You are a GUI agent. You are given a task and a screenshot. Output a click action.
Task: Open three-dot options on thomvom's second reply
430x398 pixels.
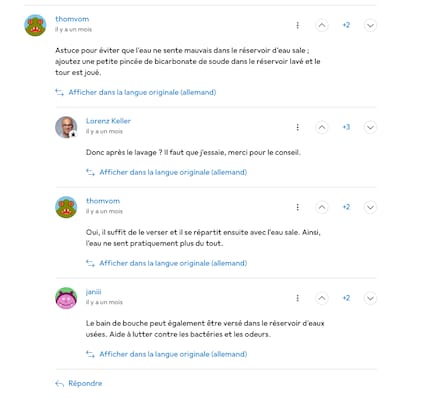coord(297,207)
